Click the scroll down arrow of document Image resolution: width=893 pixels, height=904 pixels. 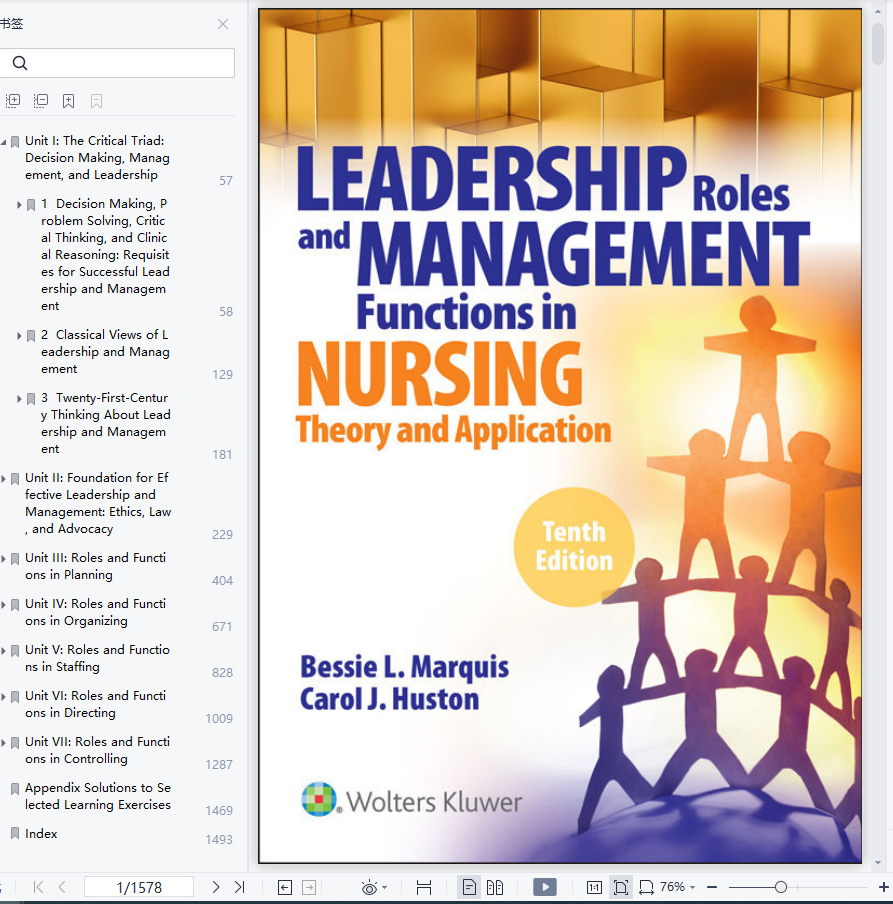tap(878, 863)
